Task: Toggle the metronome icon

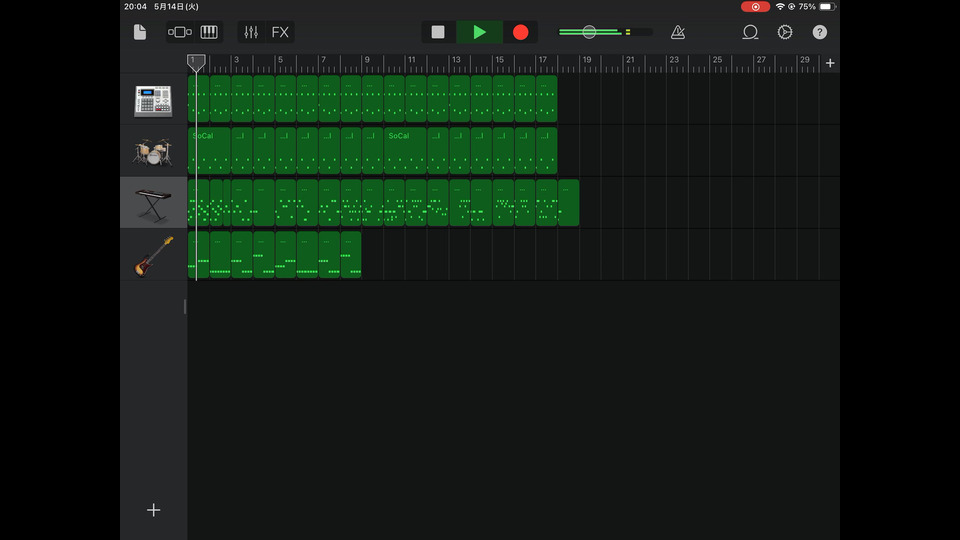Action: tap(678, 32)
